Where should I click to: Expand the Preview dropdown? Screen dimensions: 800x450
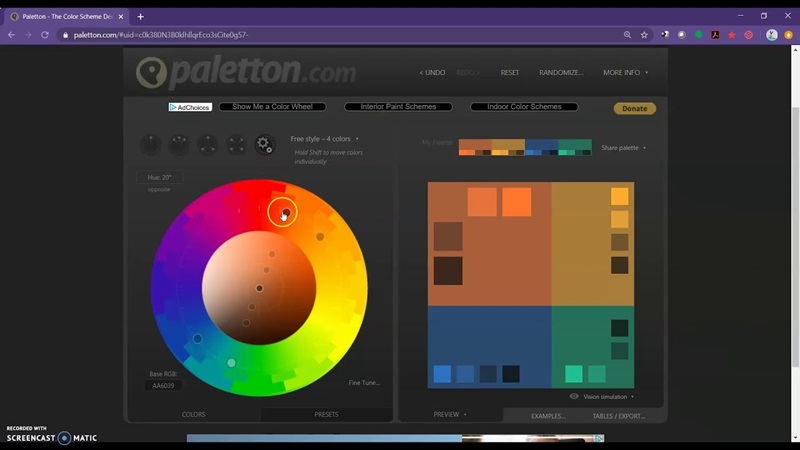(x=450, y=414)
